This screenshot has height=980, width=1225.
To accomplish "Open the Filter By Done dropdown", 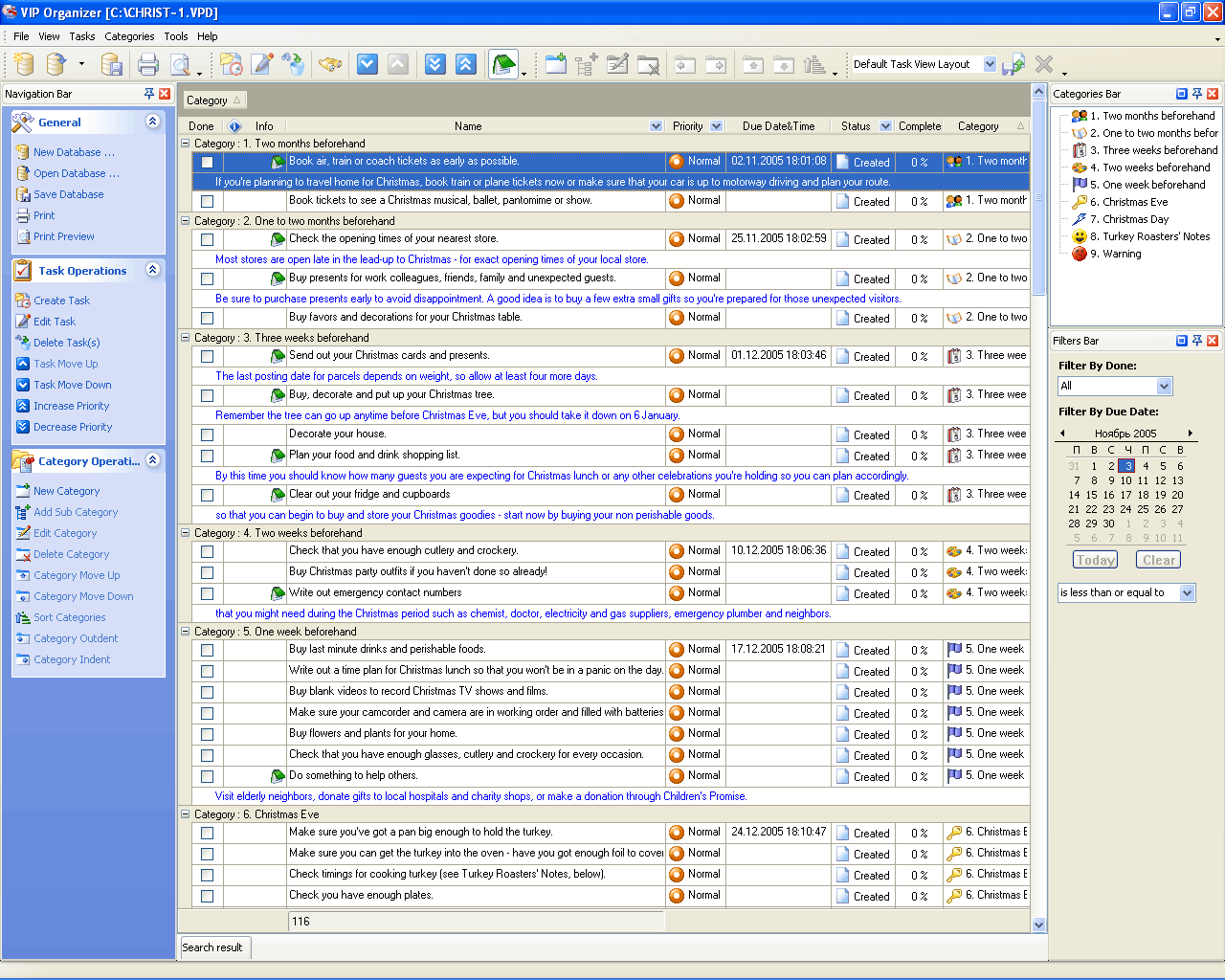I will click(1164, 386).
